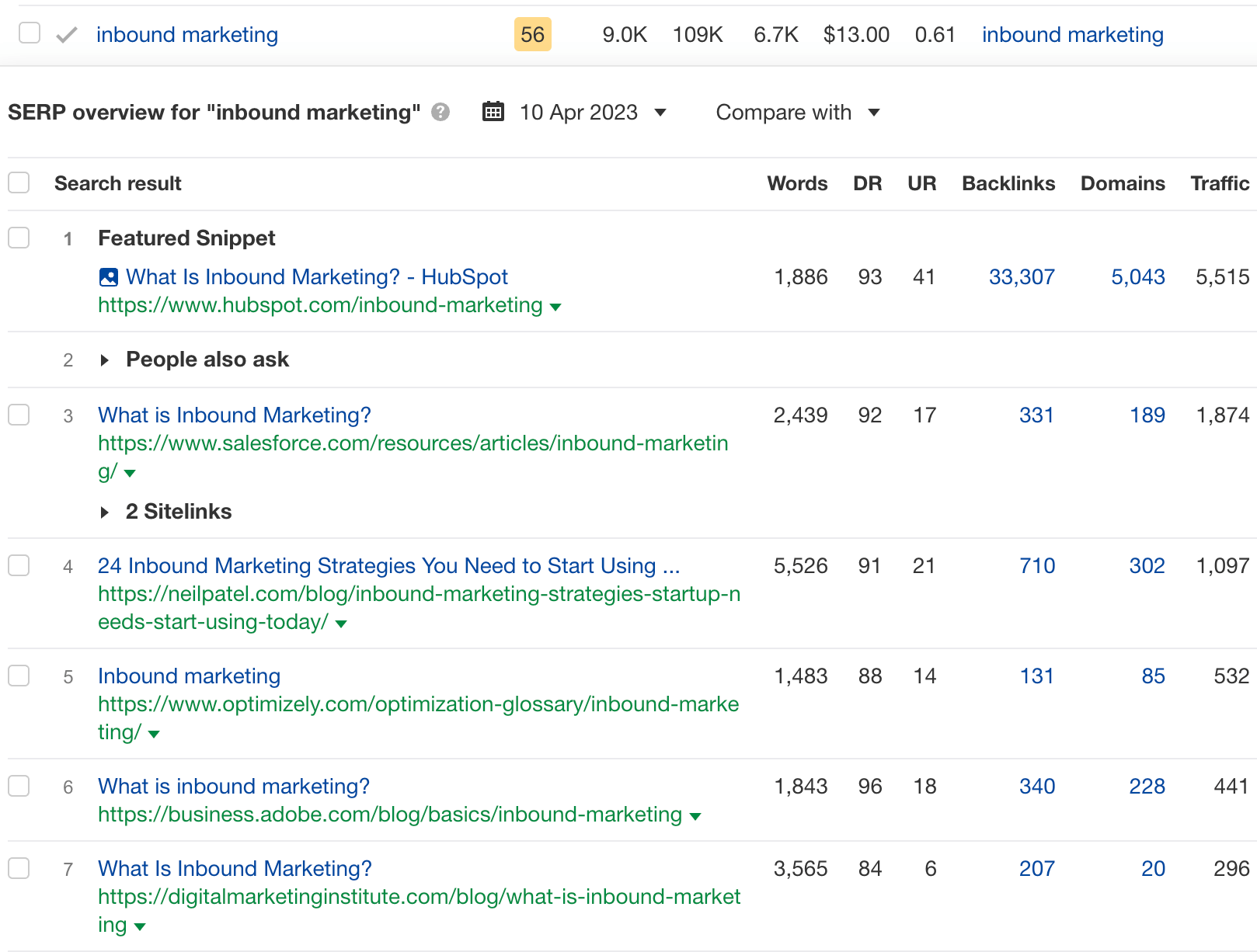
Task: Open the inbound marketing keyword link
Action: click(186, 34)
